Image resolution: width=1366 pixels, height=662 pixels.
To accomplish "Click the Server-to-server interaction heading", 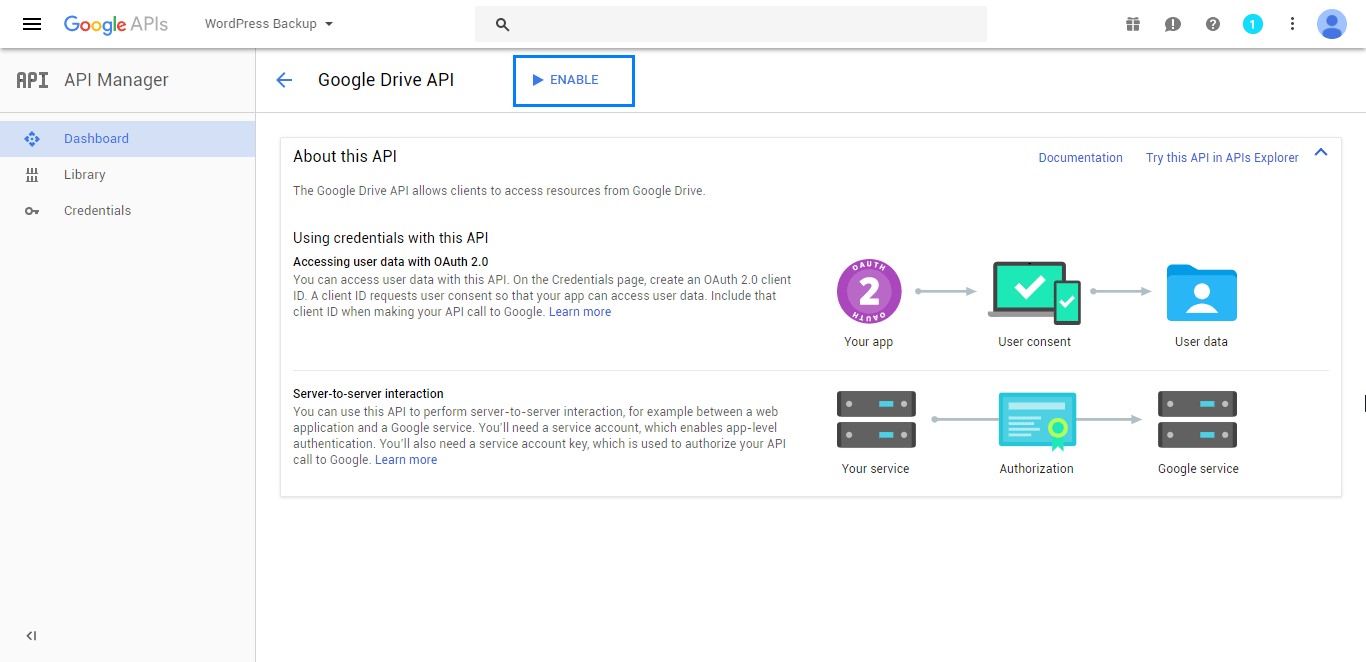I will 368,394.
